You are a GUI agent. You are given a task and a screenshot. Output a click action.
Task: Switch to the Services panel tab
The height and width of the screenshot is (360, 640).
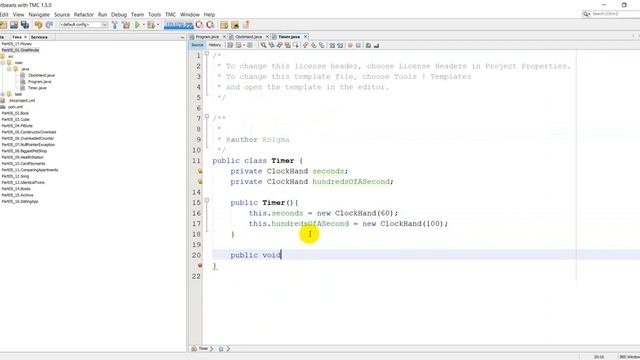click(x=40, y=37)
